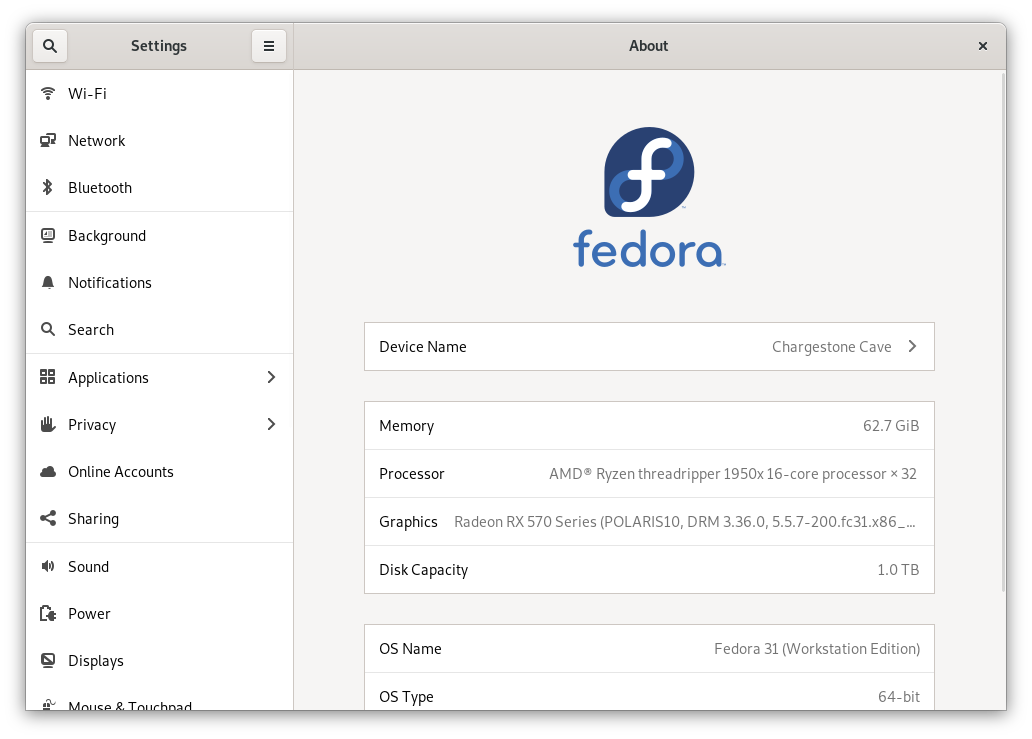Click the Graphics Radeon RX 570 value
Screen dimensions: 1032x739
[x=684, y=522]
